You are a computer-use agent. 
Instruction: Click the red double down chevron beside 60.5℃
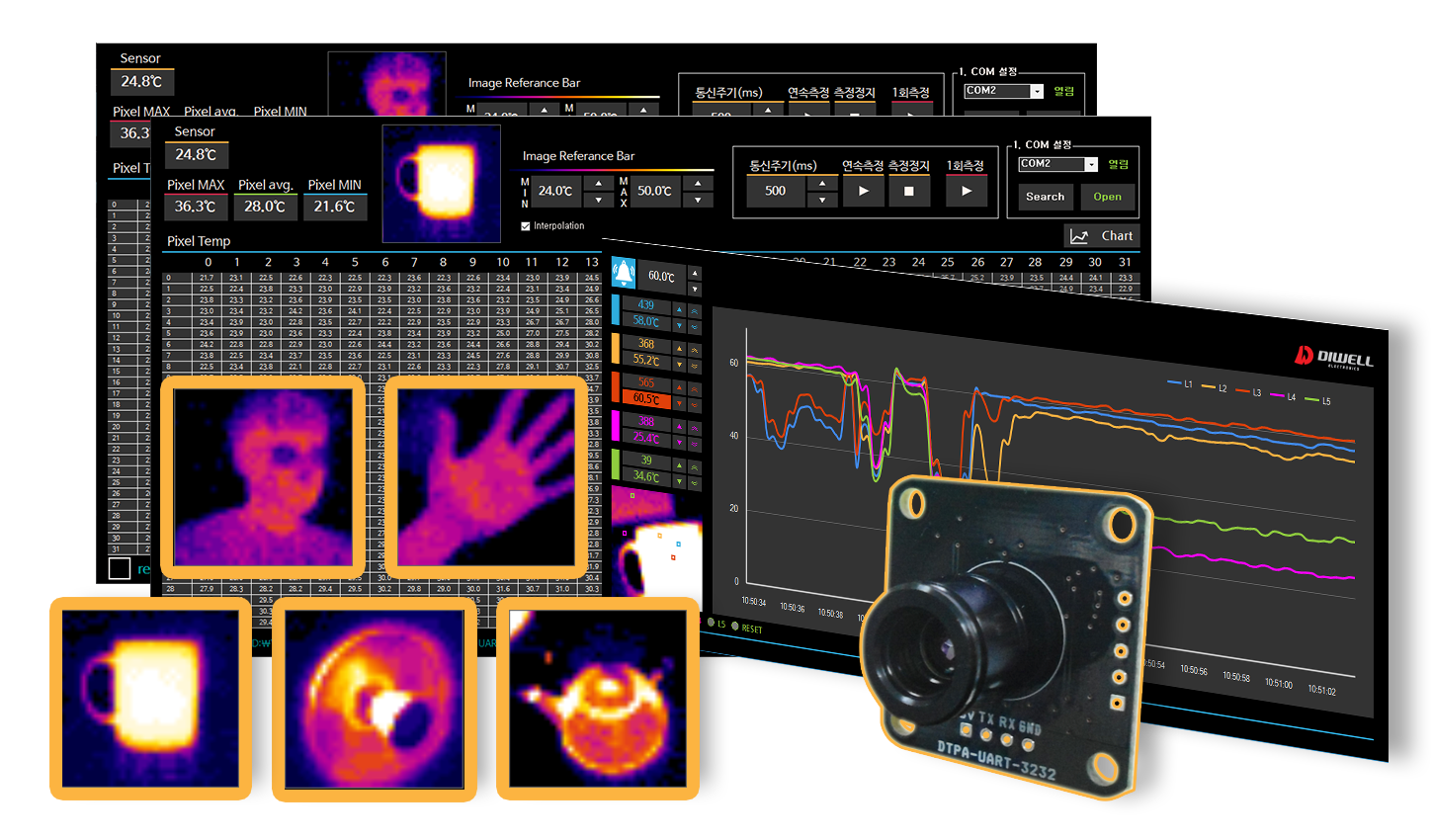[x=695, y=403]
